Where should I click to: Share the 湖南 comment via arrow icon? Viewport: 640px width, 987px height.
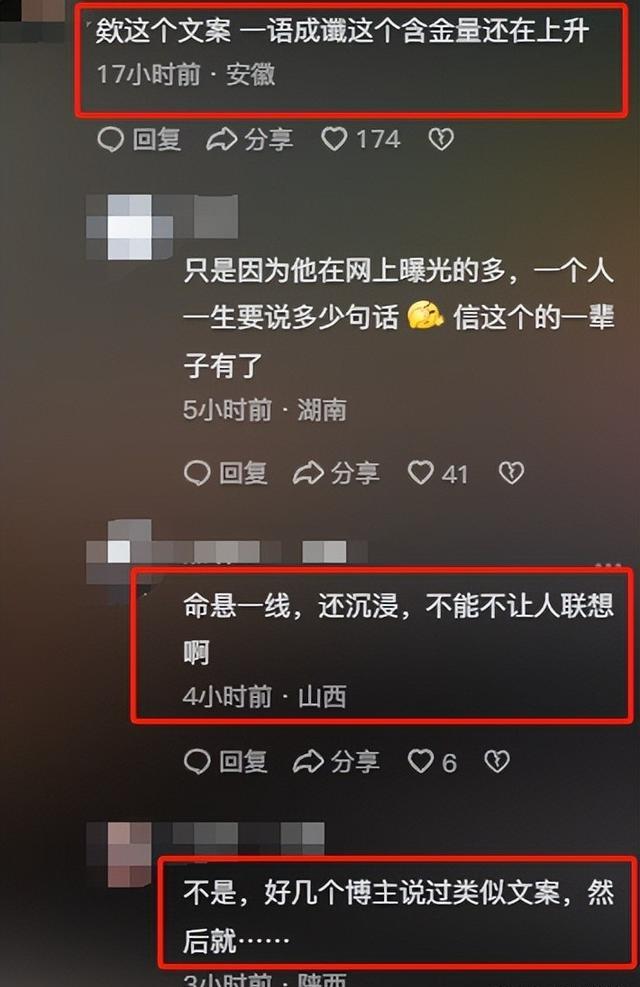(x=308, y=473)
